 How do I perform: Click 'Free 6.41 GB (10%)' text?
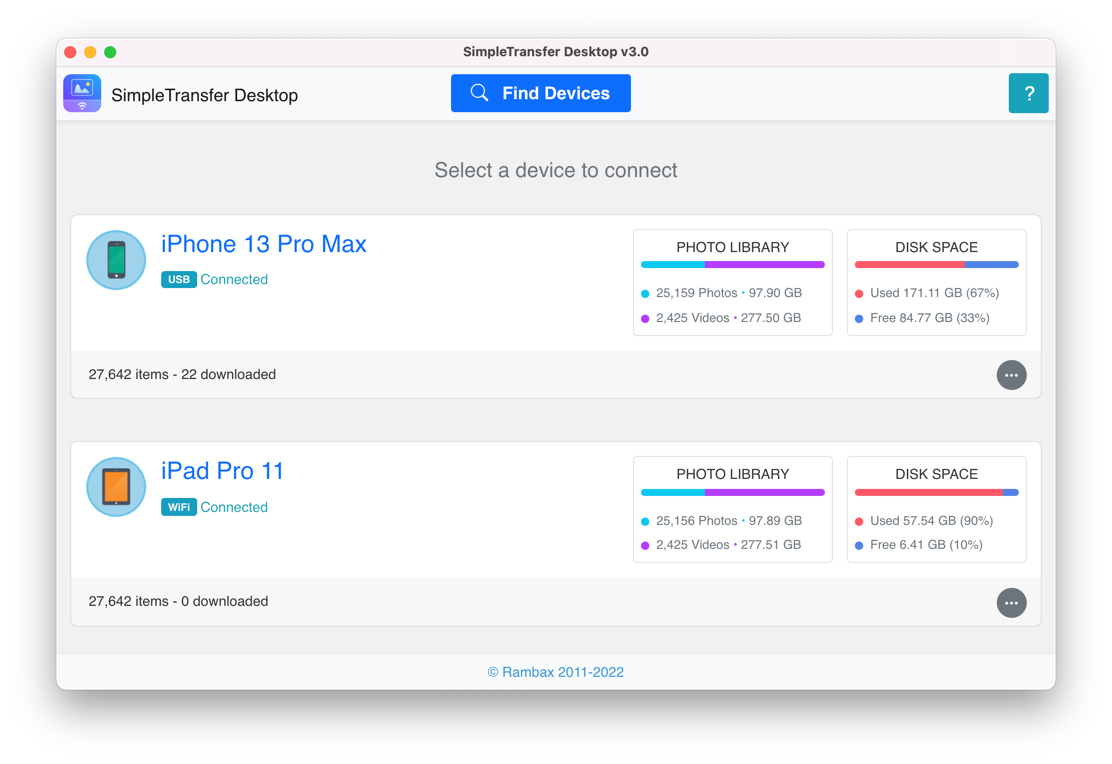926,545
